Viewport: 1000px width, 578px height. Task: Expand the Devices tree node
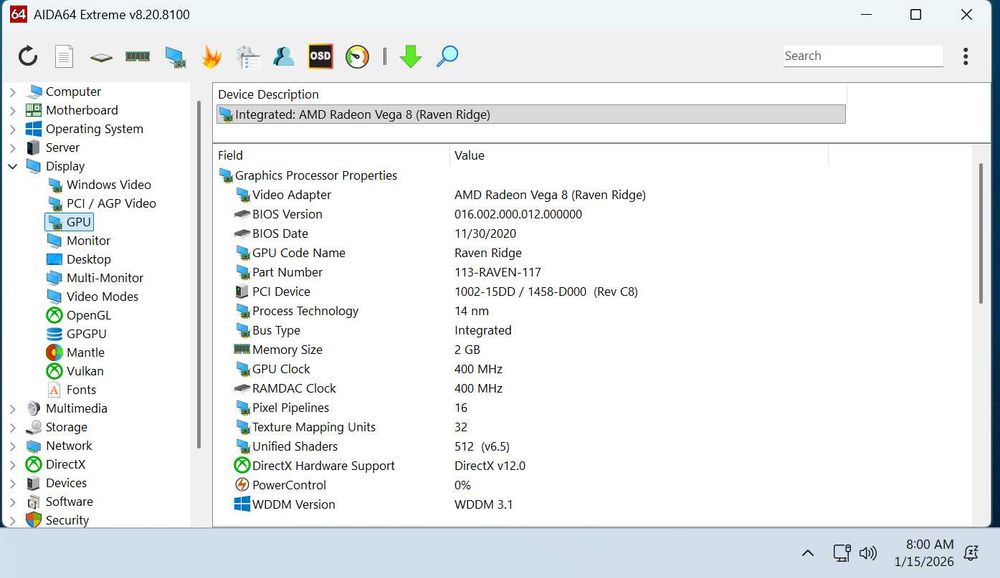[x=12, y=483]
